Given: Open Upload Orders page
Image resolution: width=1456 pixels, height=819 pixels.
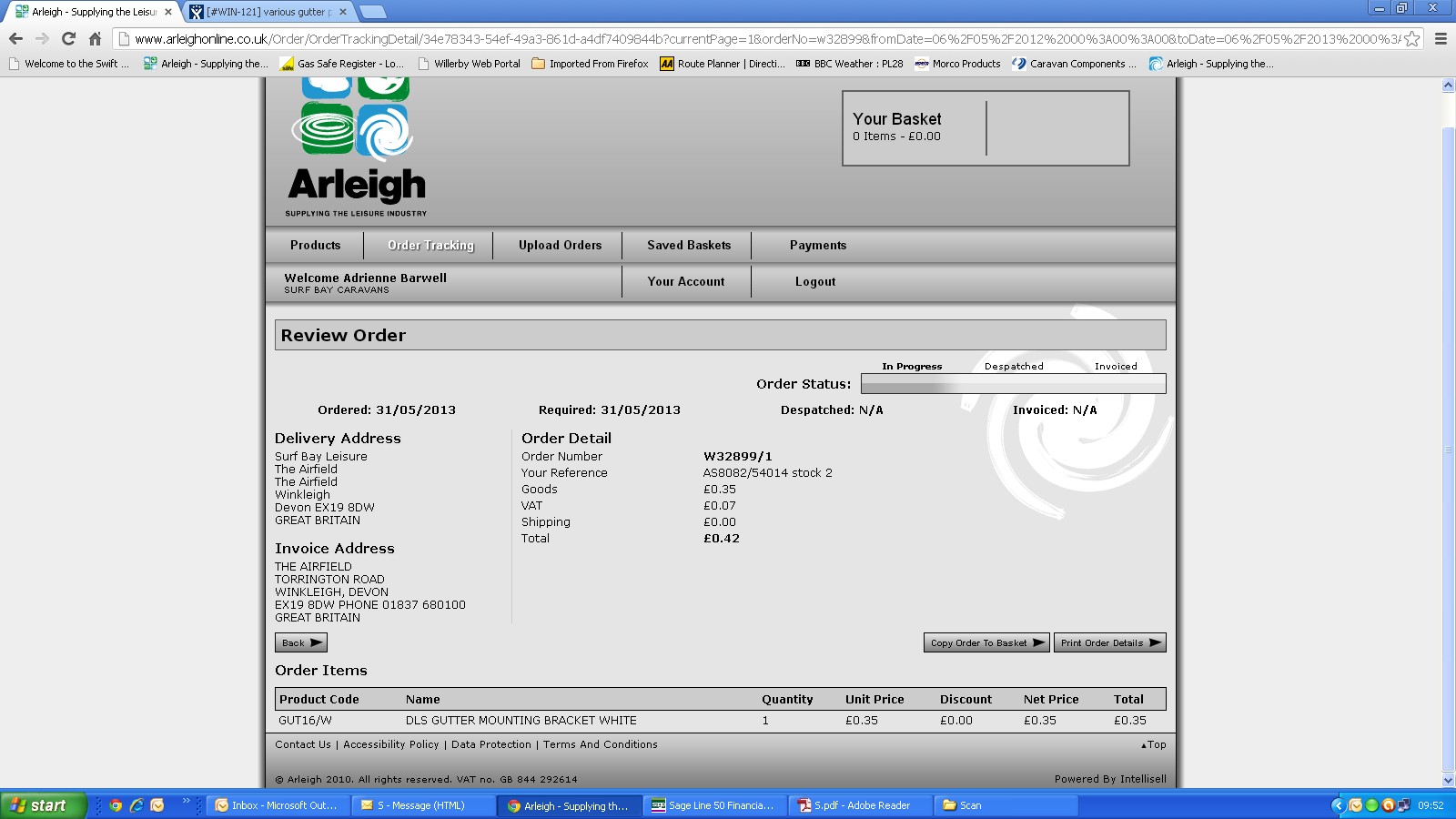Looking at the screenshot, I should pos(560,246).
